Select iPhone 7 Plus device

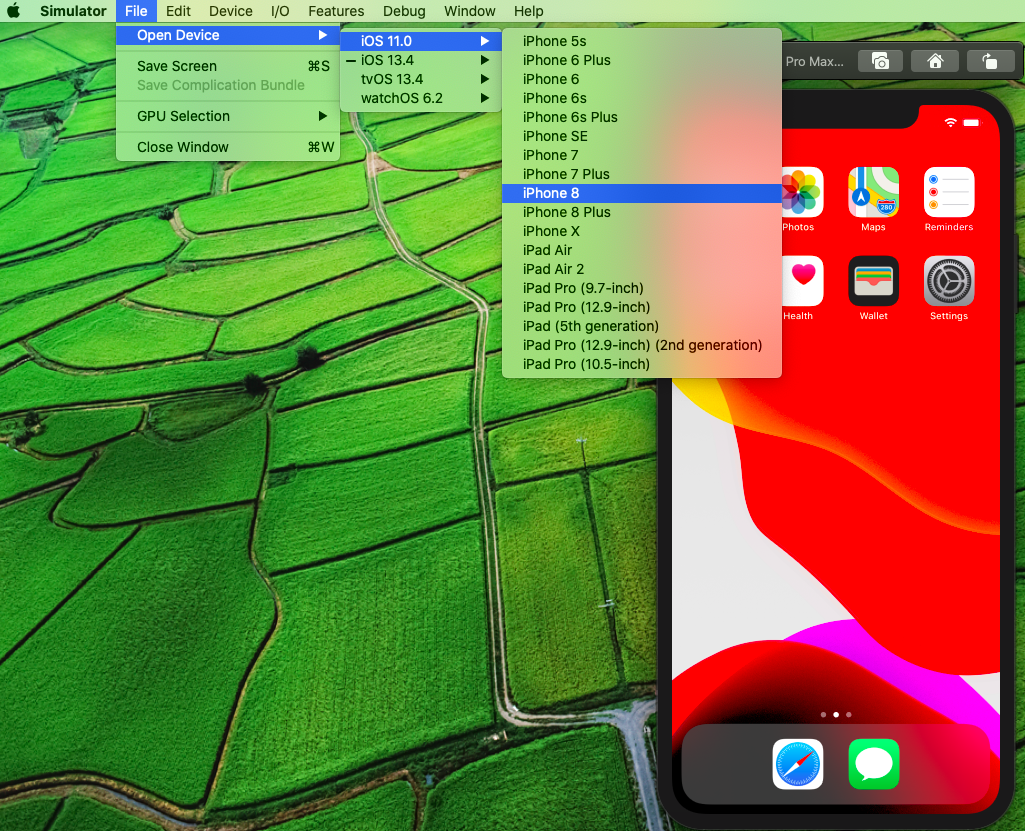click(641, 174)
